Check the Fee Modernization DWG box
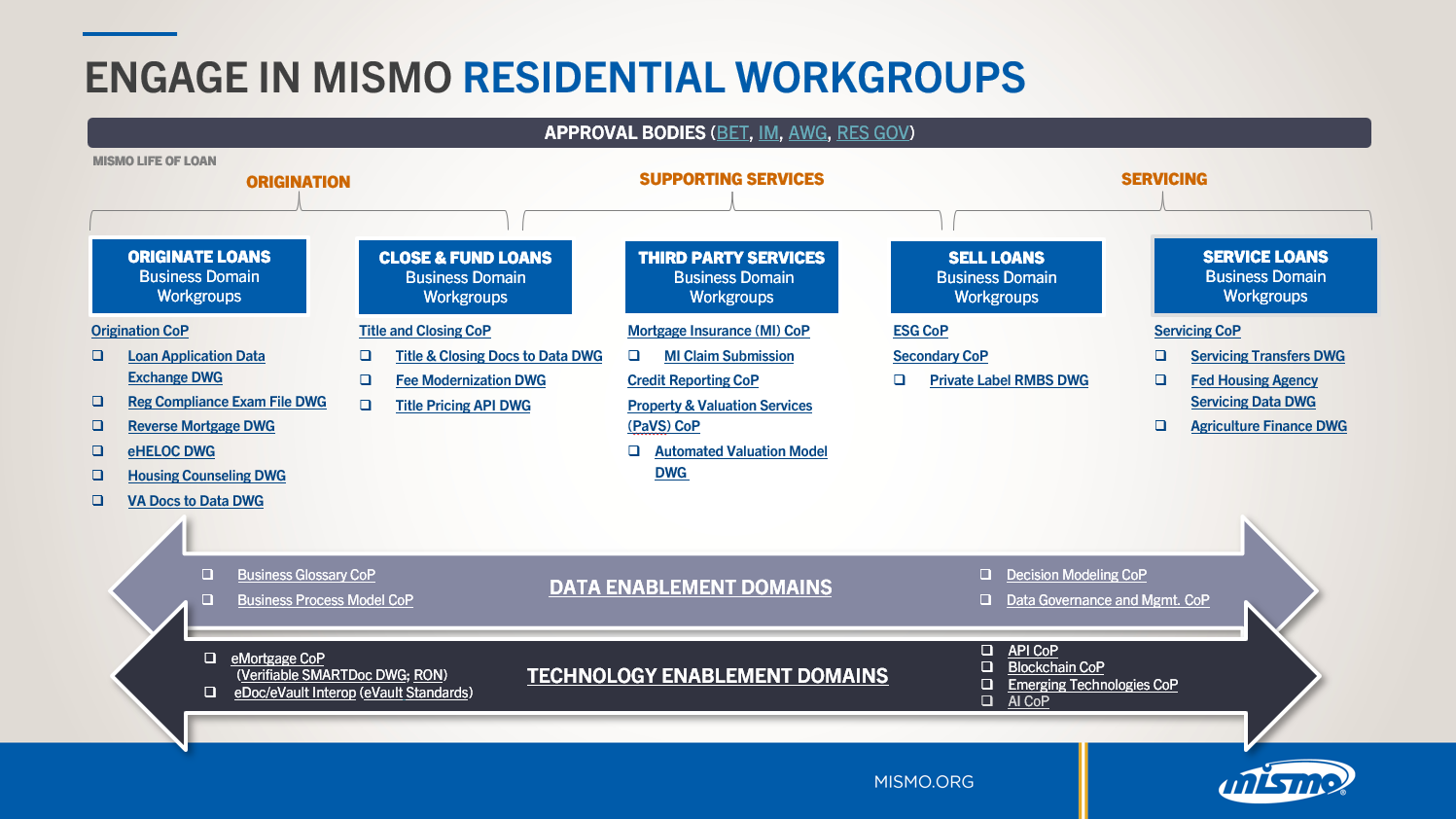The image size is (1456, 819). point(367,379)
